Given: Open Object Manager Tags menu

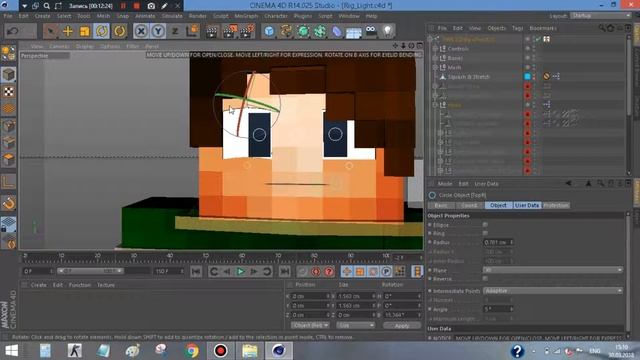Looking at the screenshot, I should (518, 28).
